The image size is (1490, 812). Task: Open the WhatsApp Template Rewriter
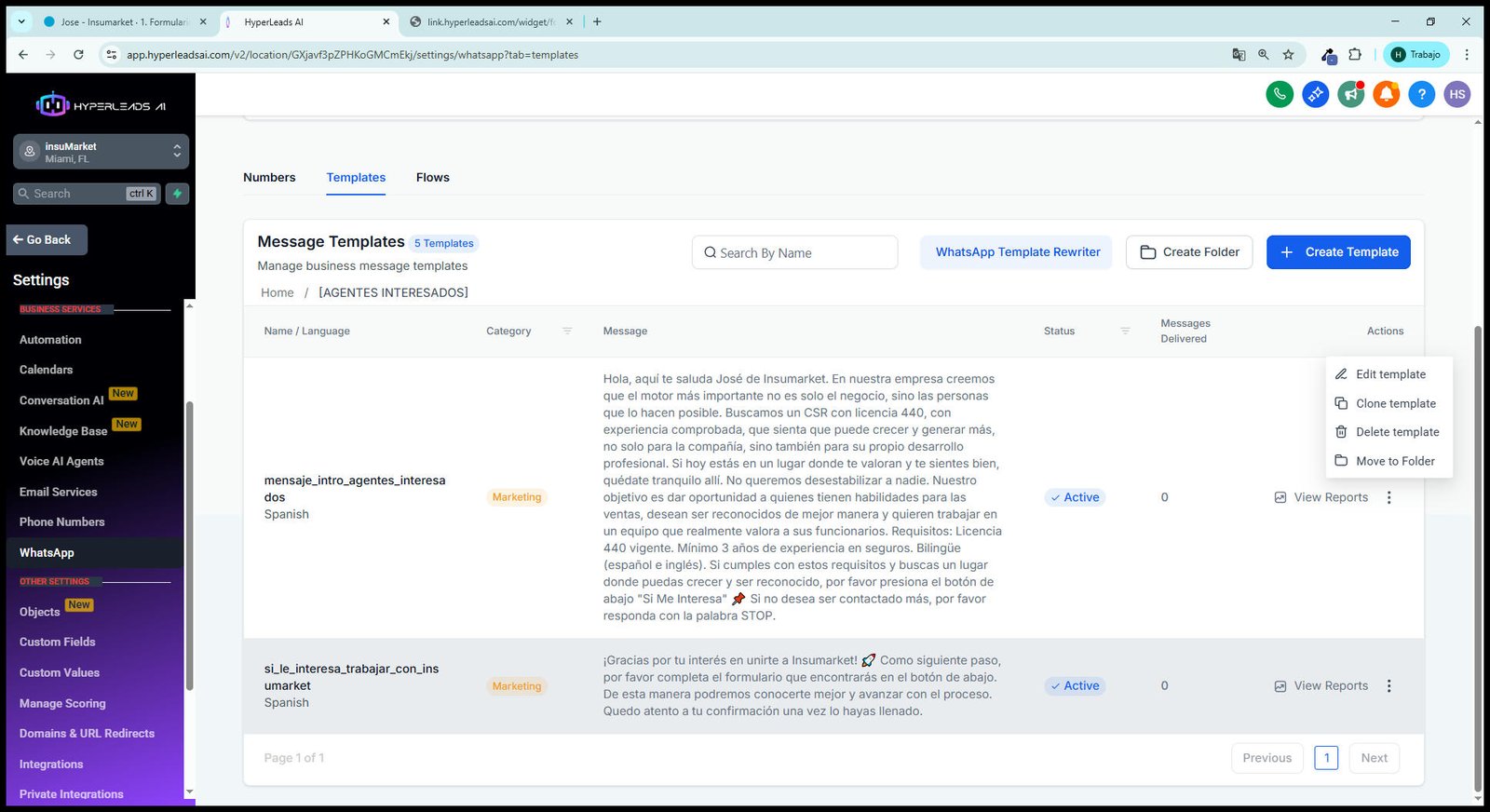click(1017, 252)
